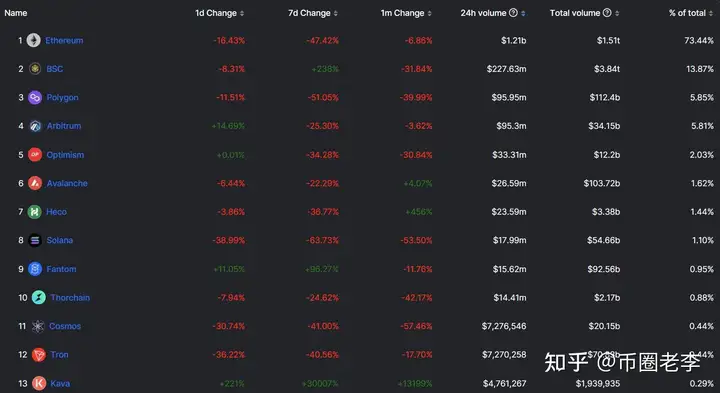Open the Thorchain chain link
Image resolution: width=720 pixels, height=393 pixels.
pos(70,298)
